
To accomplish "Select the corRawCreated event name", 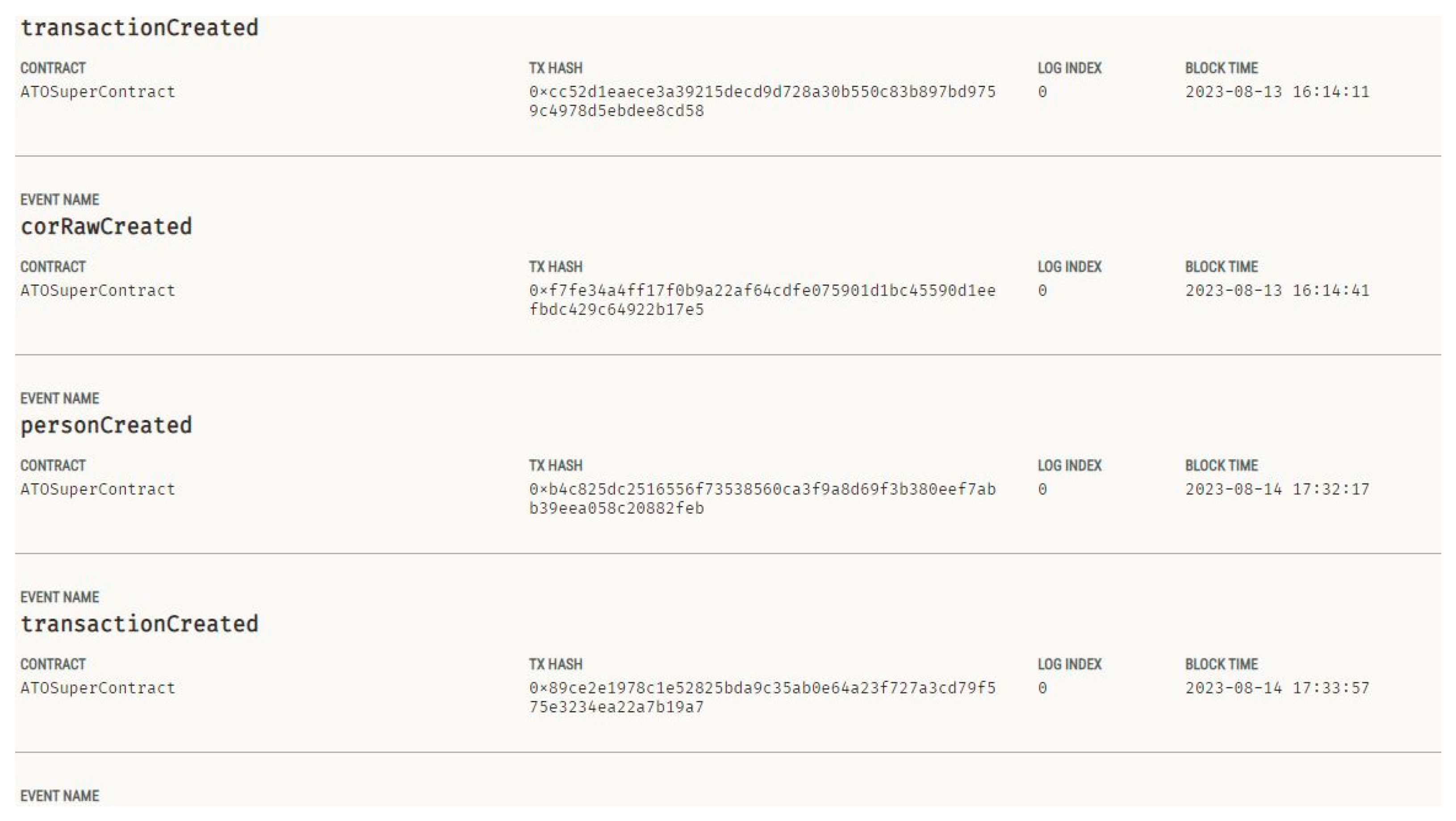I will [x=106, y=227].
